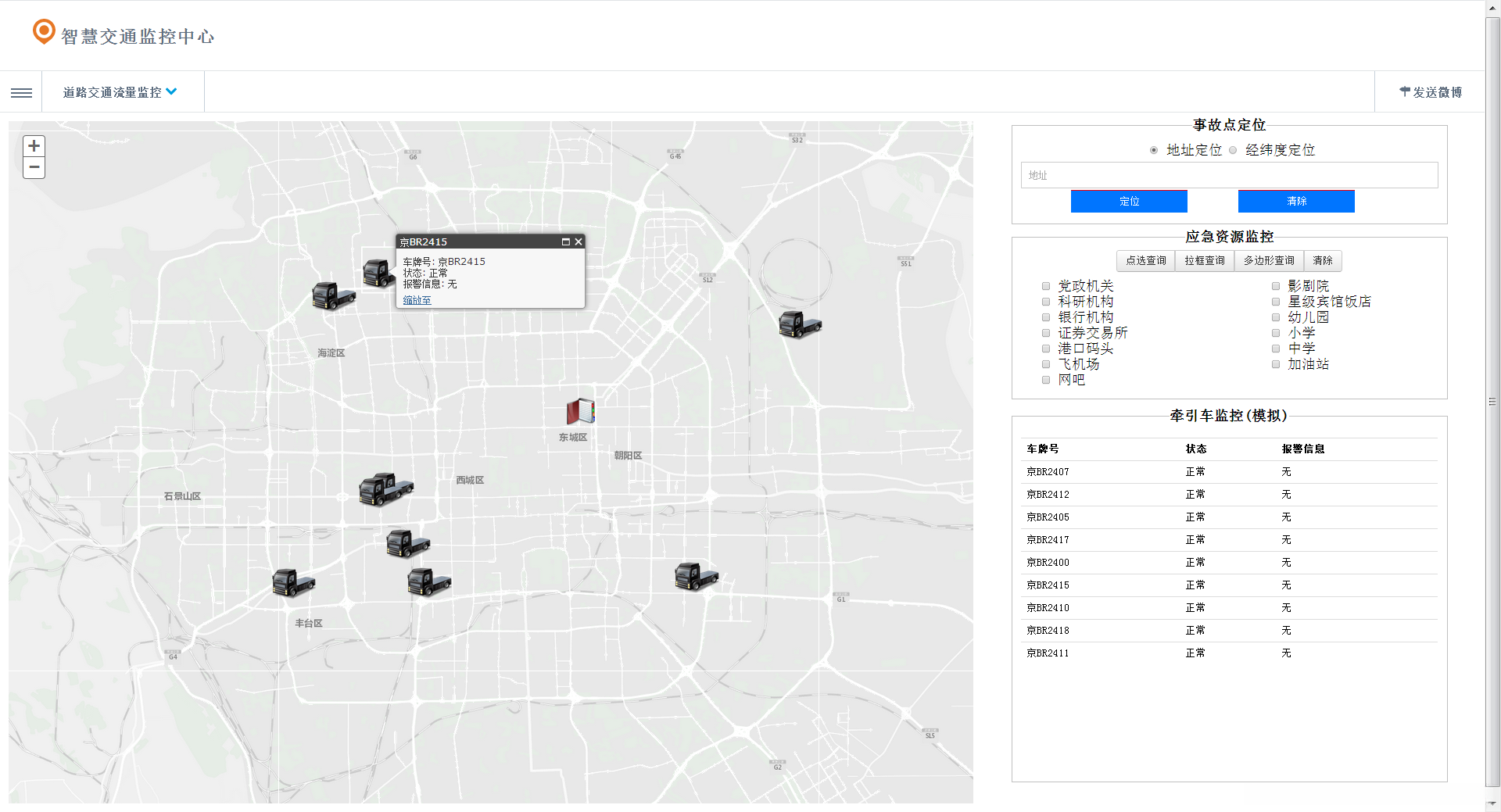
Task: Click the 地址 input field
Action: [1229, 175]
